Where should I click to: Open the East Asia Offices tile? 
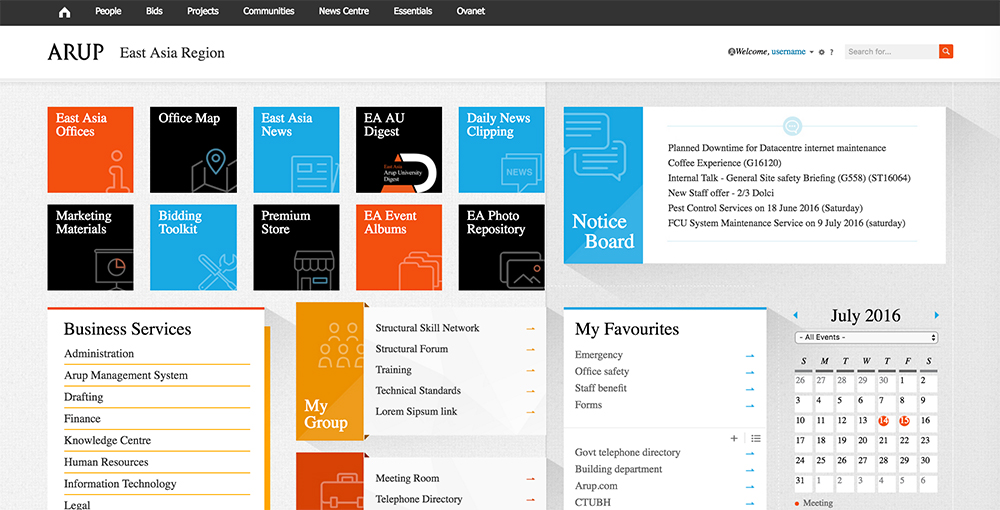tap(90, 149)
